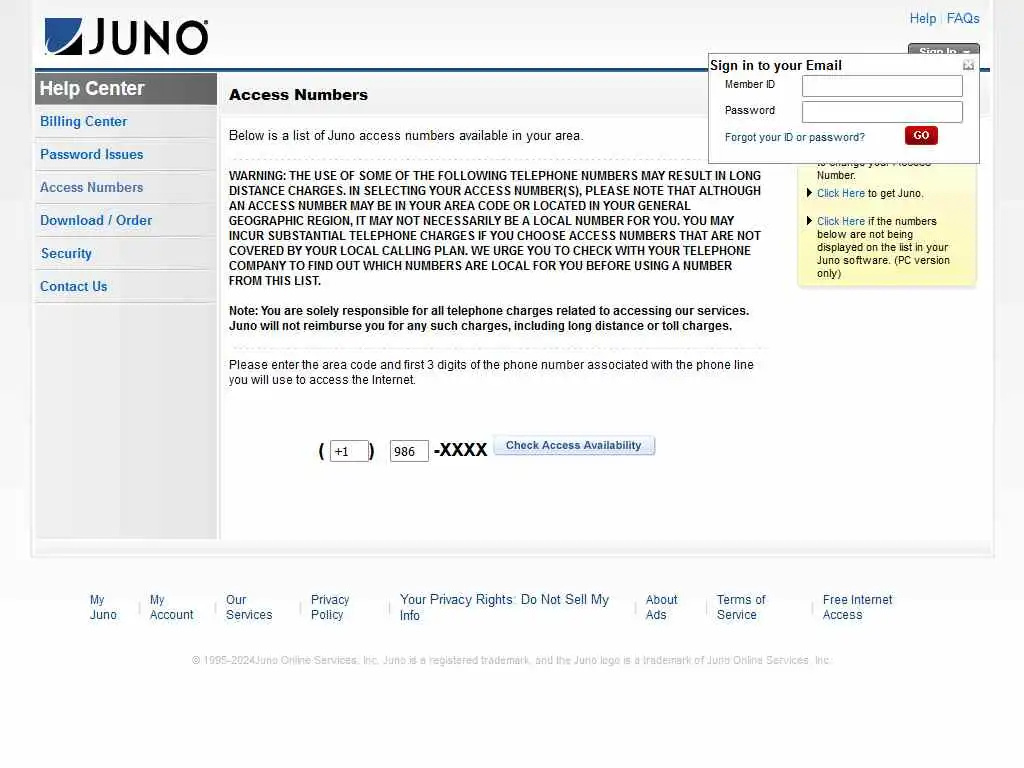
Task: Open About Ads footer link
Action: [662, 607]
